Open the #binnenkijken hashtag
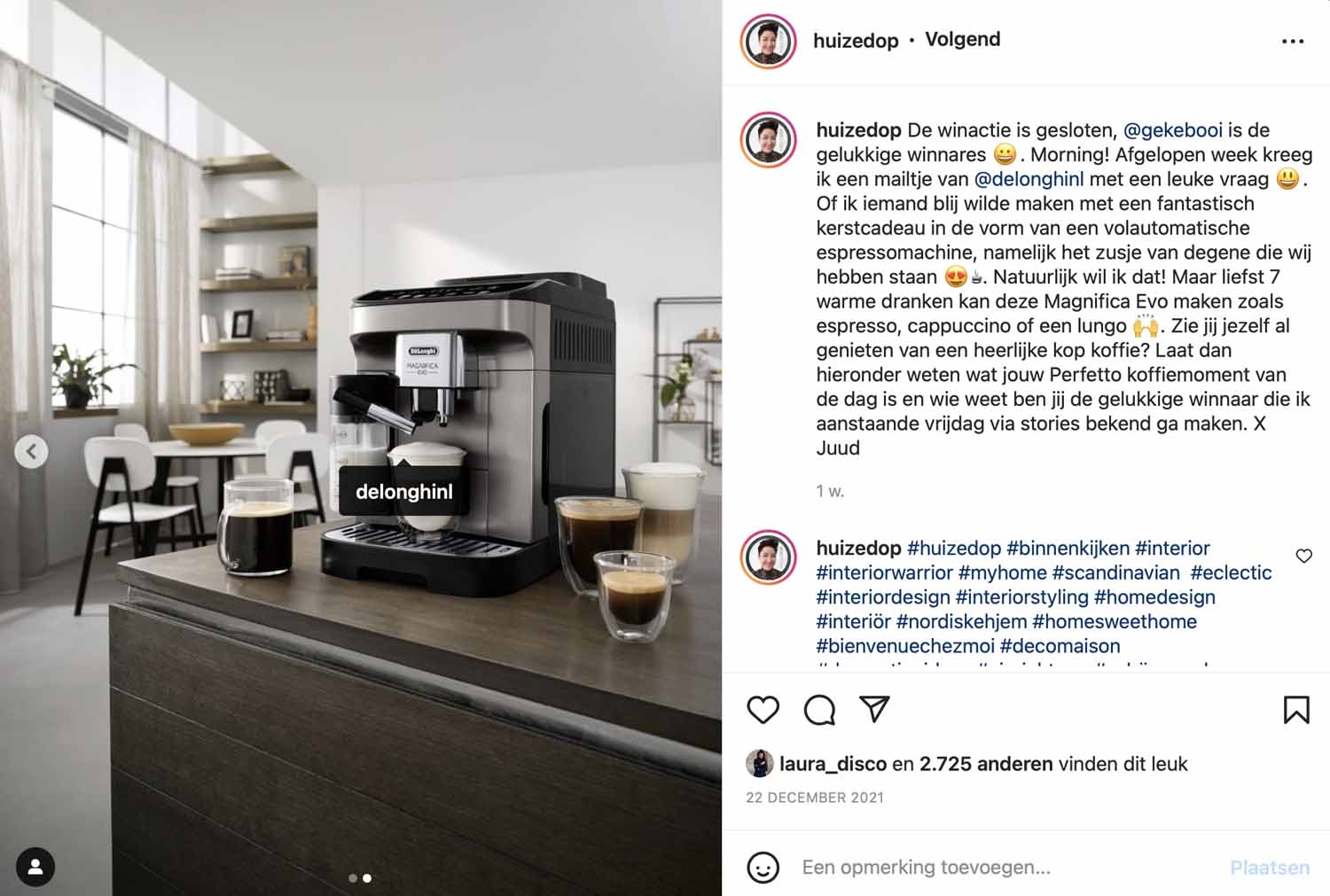The width and height of the screenshot is (1330, 896). pyautogui.click(x=1068, y=548)
